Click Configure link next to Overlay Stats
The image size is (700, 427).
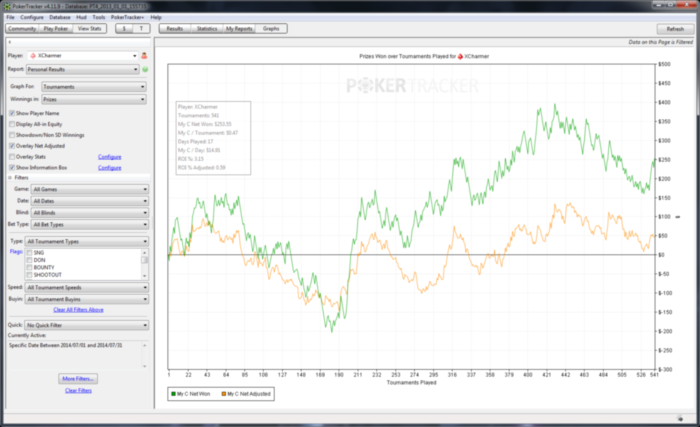point(109,157)
